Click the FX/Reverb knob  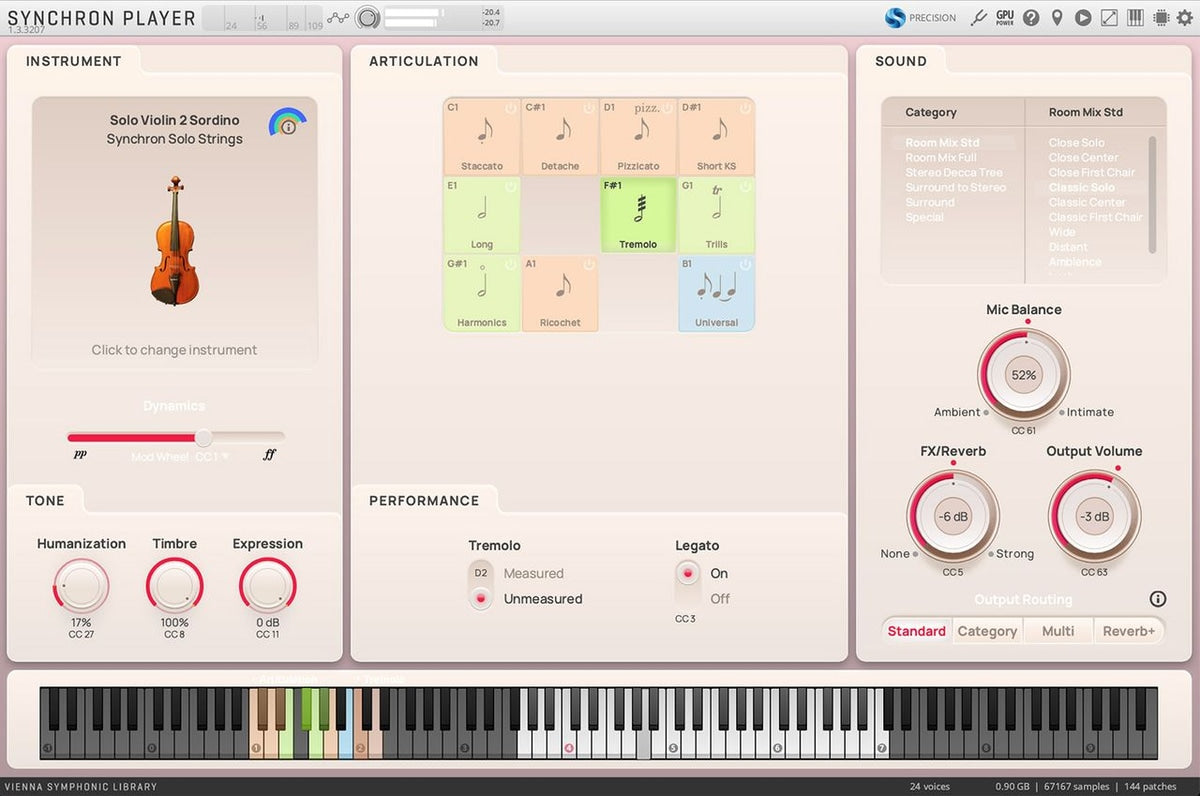coord(953,517)
